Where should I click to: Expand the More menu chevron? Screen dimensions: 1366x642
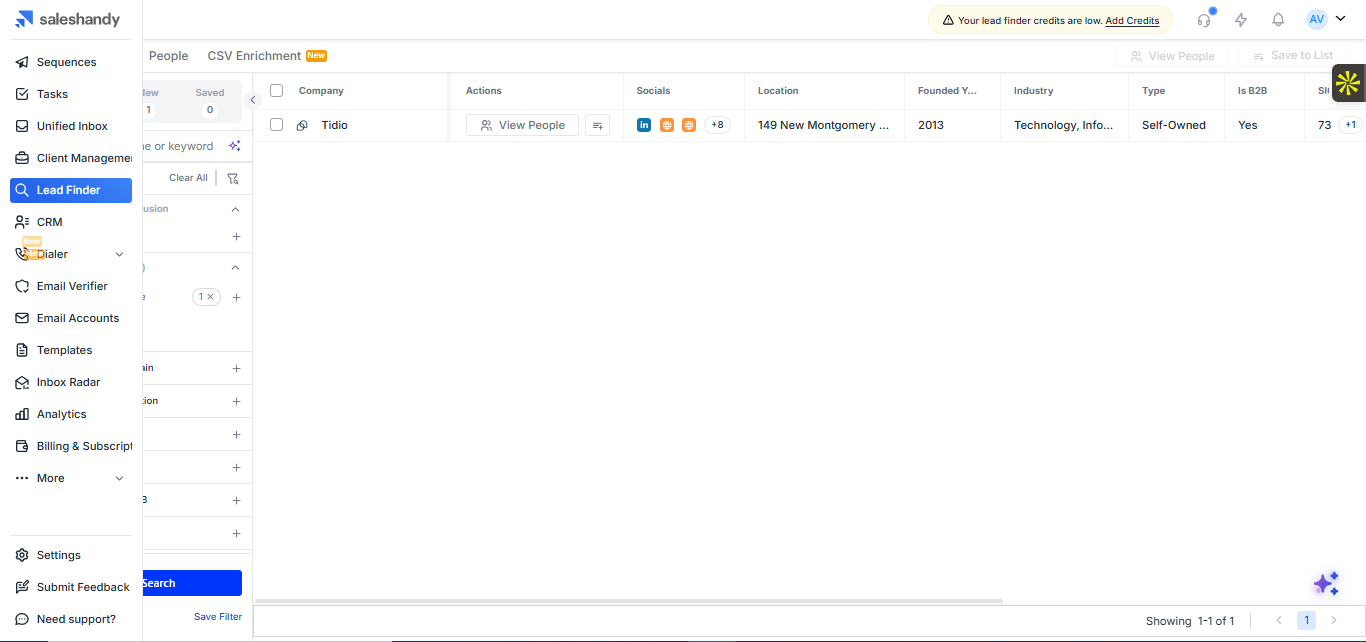point(119,478)
